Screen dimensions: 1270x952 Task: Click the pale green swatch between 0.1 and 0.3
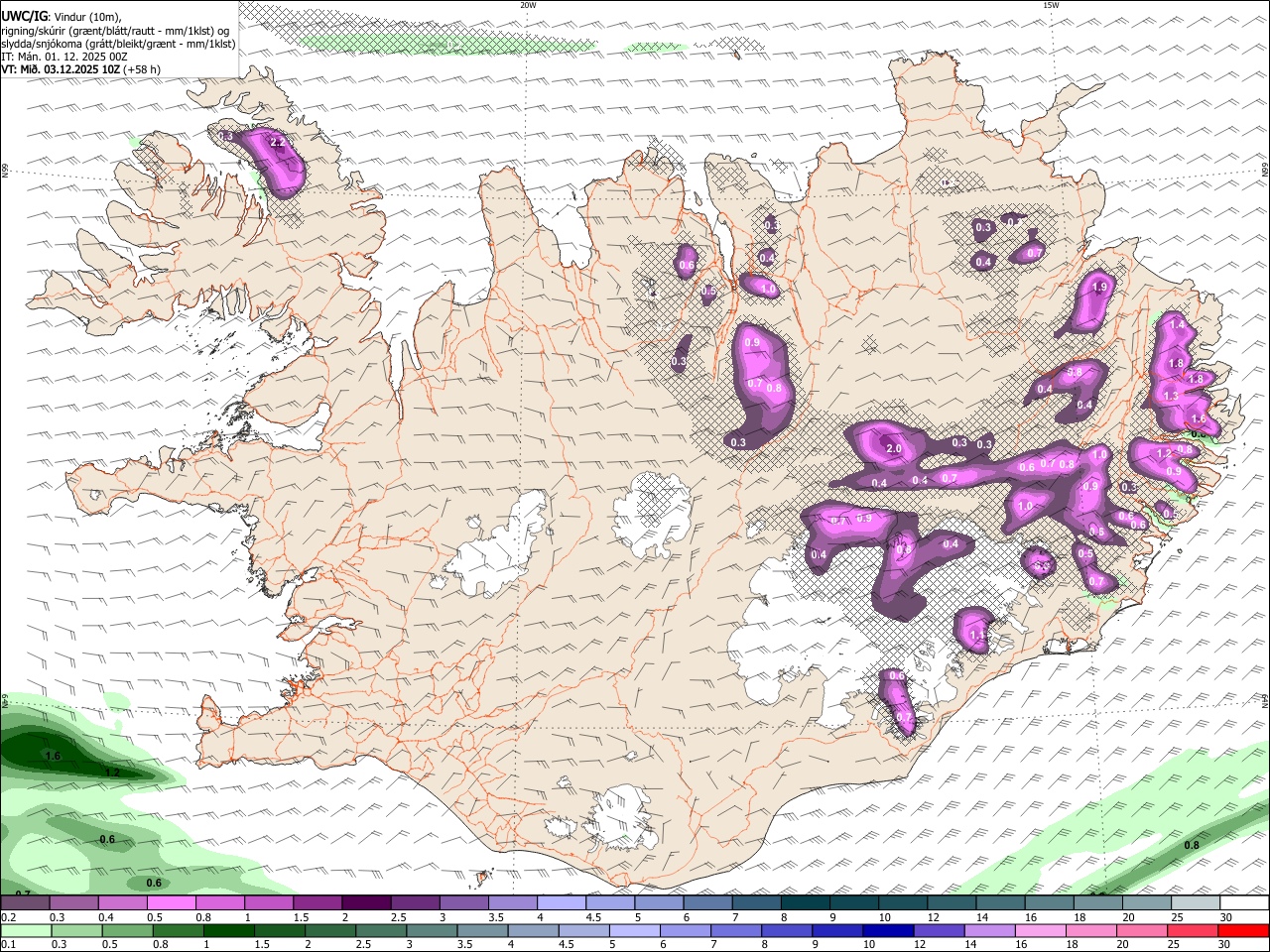tap(27, 930)
